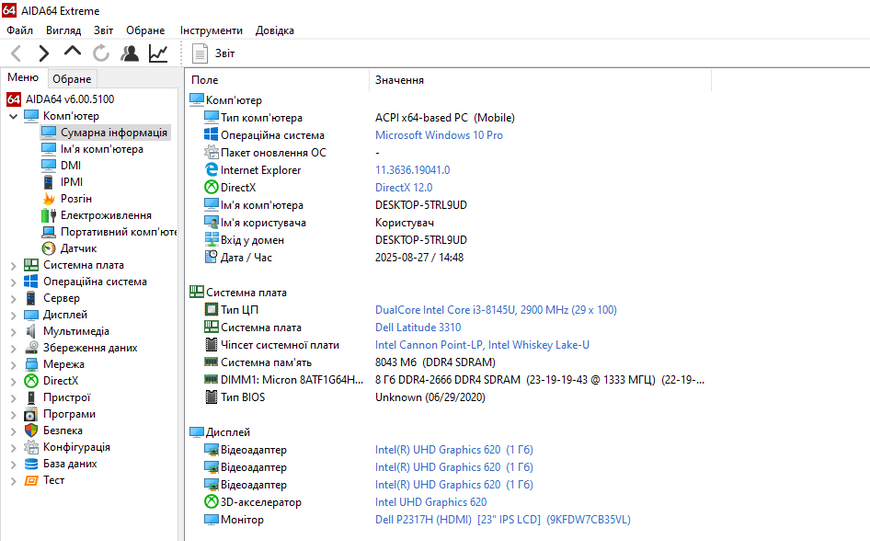The height and width of the screenshot is (541, 870).
Task: Switch to the Обране tab in sidebar
Action: [x=72, y=79]
